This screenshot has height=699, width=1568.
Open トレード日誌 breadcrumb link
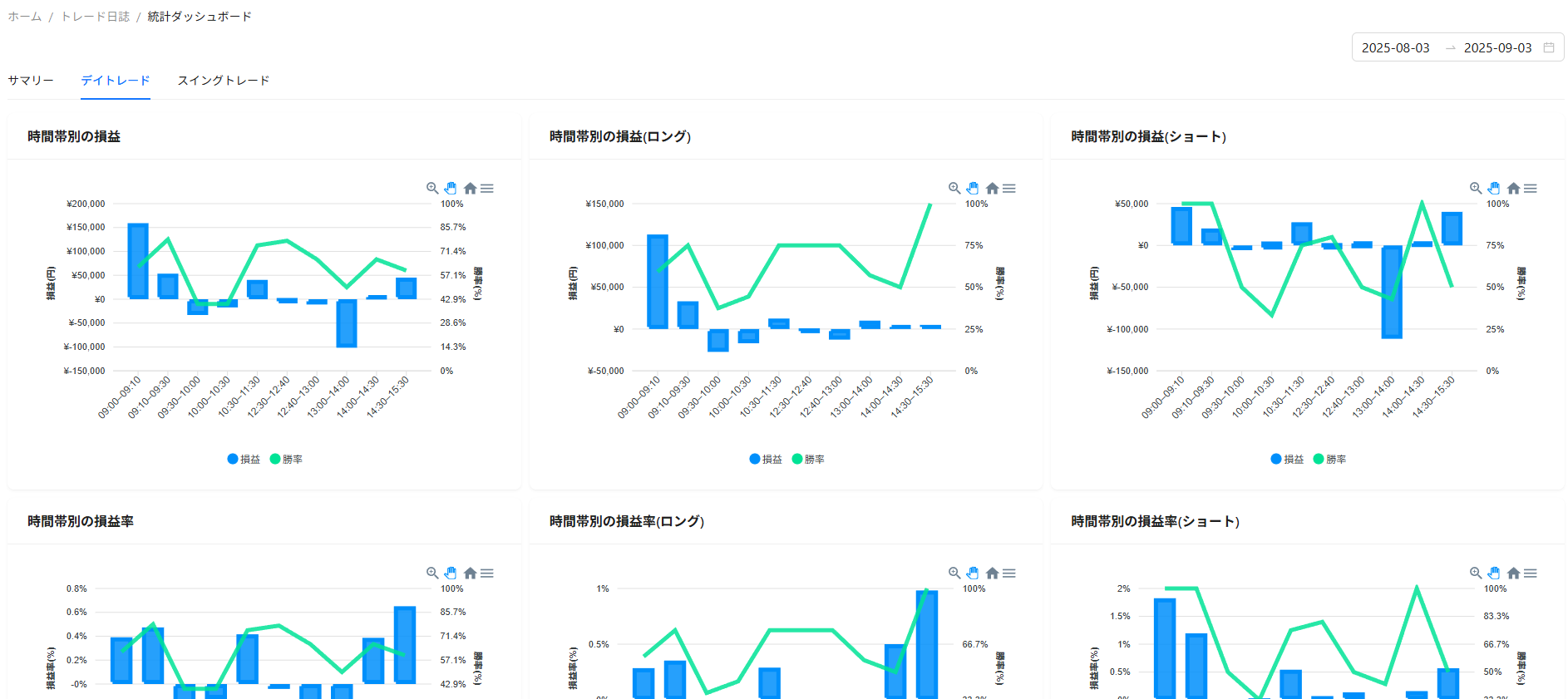pos(95,17)
